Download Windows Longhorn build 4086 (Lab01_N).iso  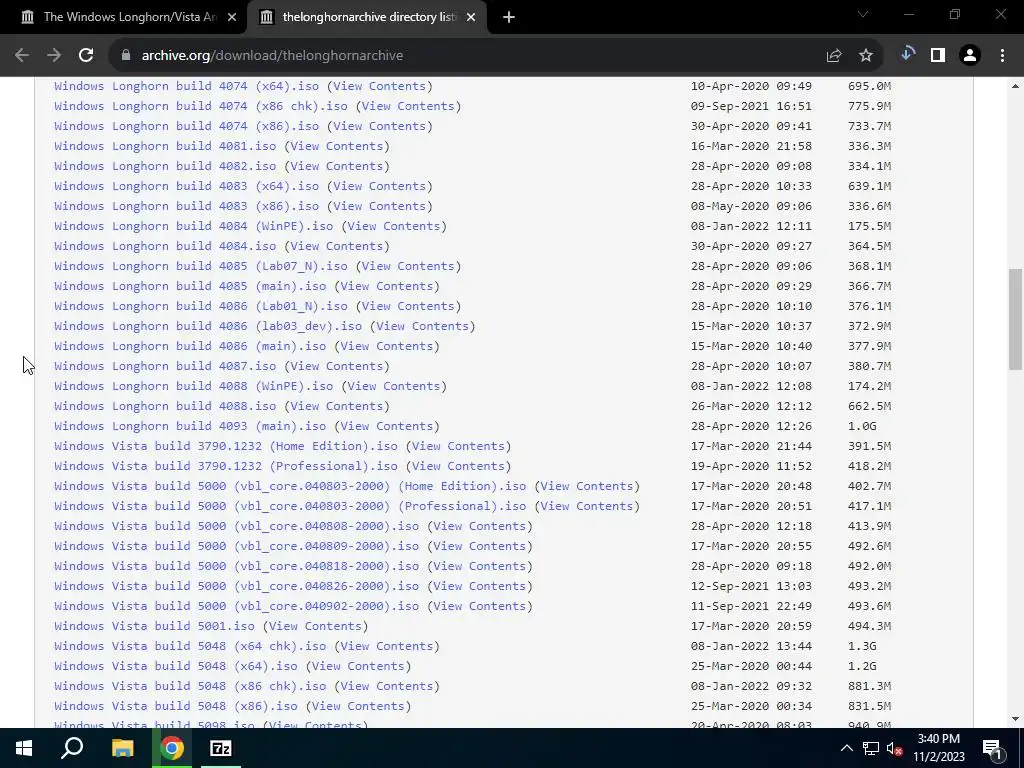tap(201, 306)
